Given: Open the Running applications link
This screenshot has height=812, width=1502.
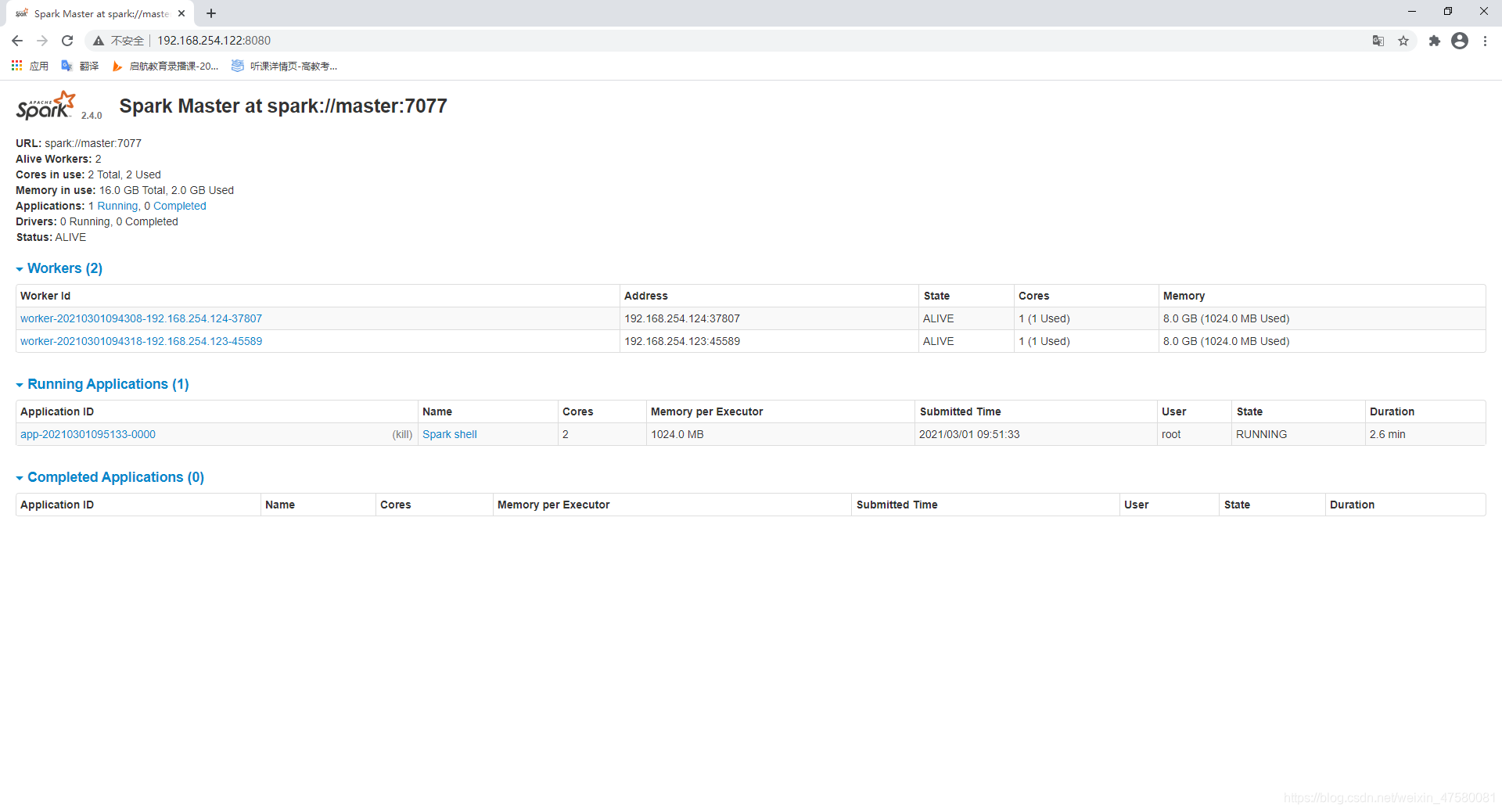Looking at the screenshot, I should [x=117, y=206].
